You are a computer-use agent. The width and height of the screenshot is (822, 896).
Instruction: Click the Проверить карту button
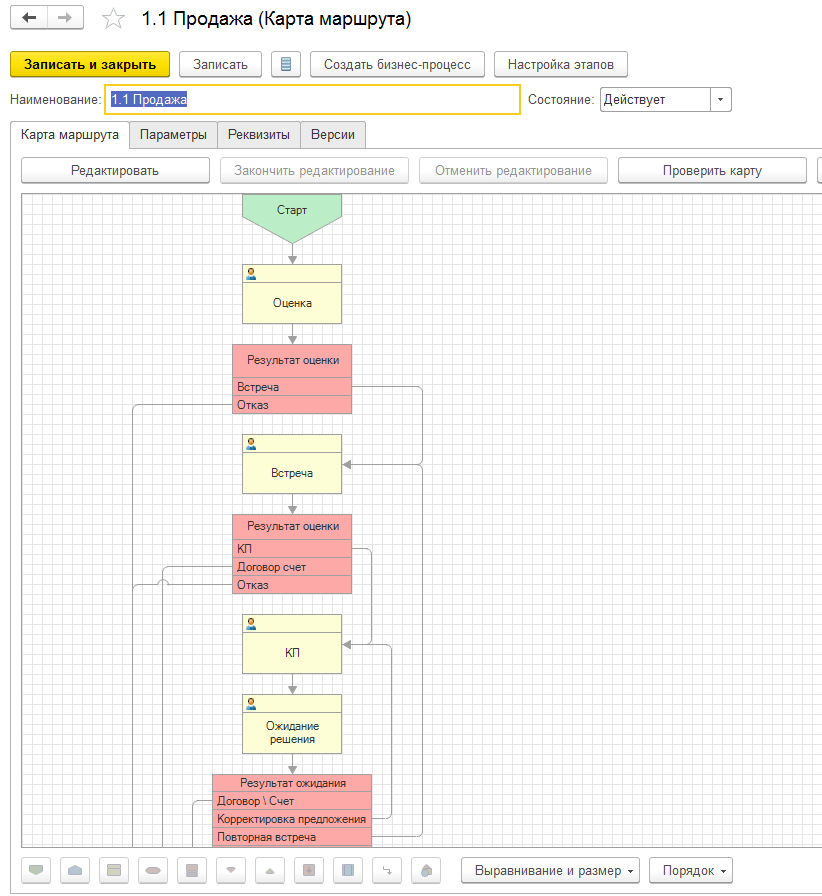711,170
